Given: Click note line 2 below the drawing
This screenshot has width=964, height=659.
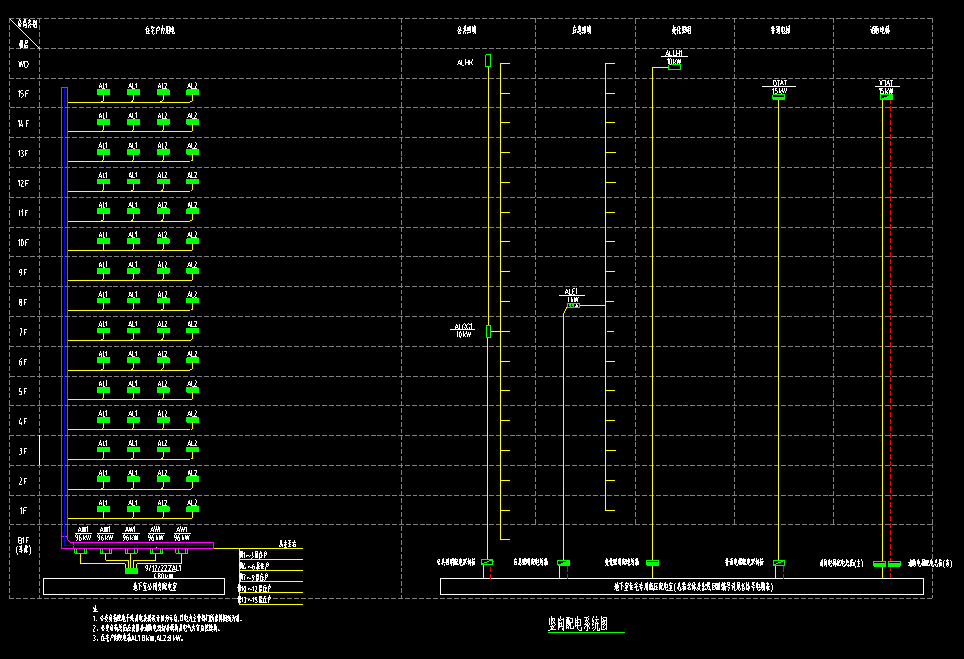Looking at the screenshot, I should (x=156, y=628).
